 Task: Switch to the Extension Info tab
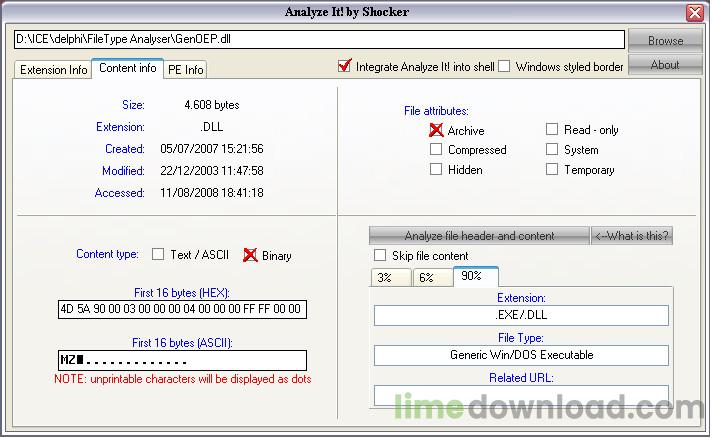pos(53,70)
